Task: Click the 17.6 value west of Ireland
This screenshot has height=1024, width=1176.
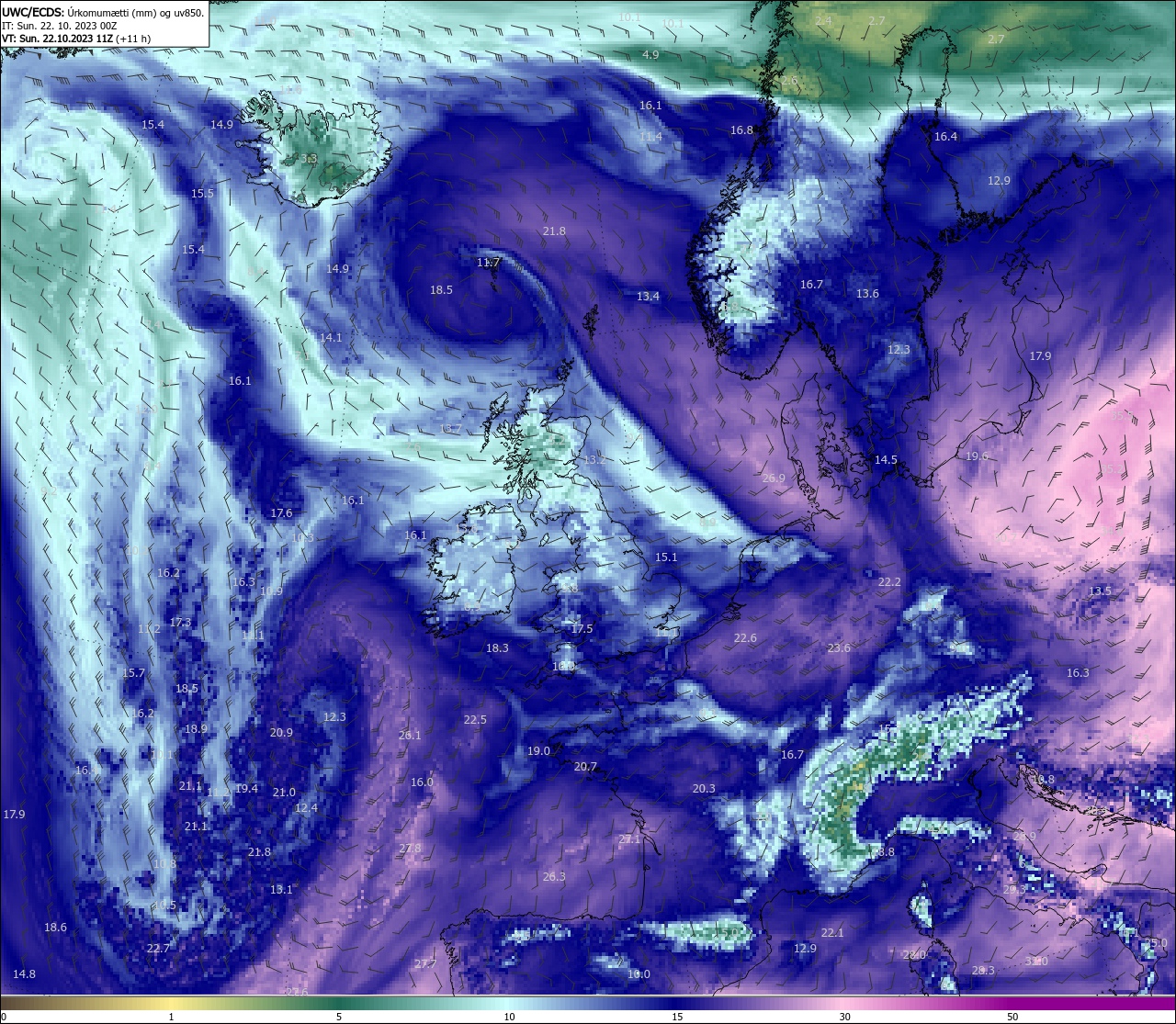Action: pos(281,513)
